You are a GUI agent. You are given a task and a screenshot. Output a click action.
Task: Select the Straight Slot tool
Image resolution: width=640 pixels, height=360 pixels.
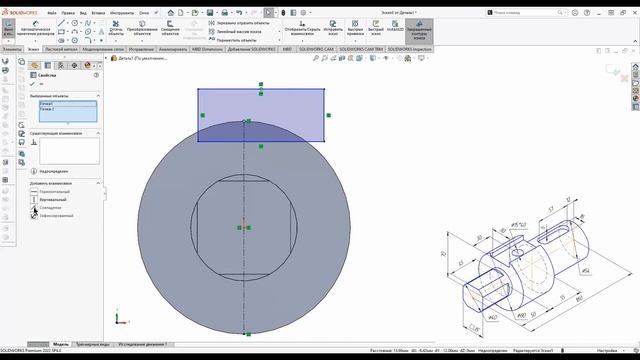coord(61,40)
